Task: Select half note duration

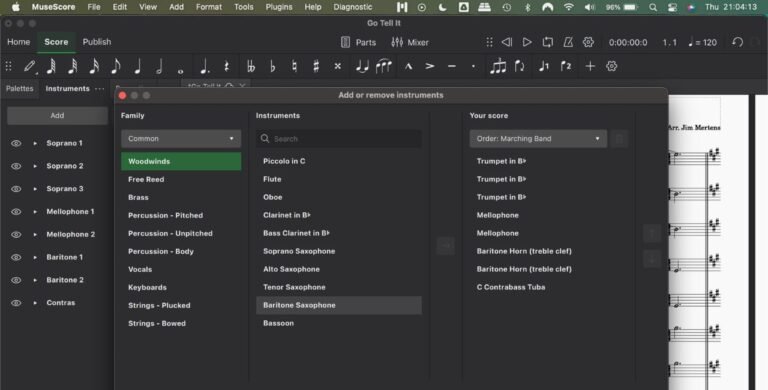Action: click(x=159, y=66)
